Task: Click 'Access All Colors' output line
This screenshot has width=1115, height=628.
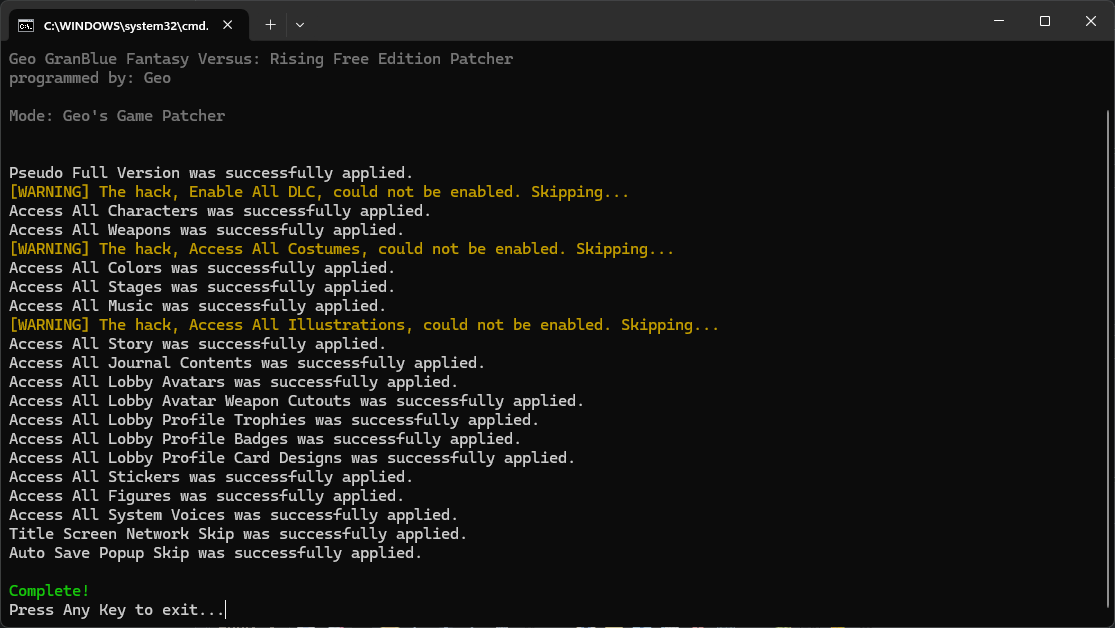Action: tap(202, 268)
